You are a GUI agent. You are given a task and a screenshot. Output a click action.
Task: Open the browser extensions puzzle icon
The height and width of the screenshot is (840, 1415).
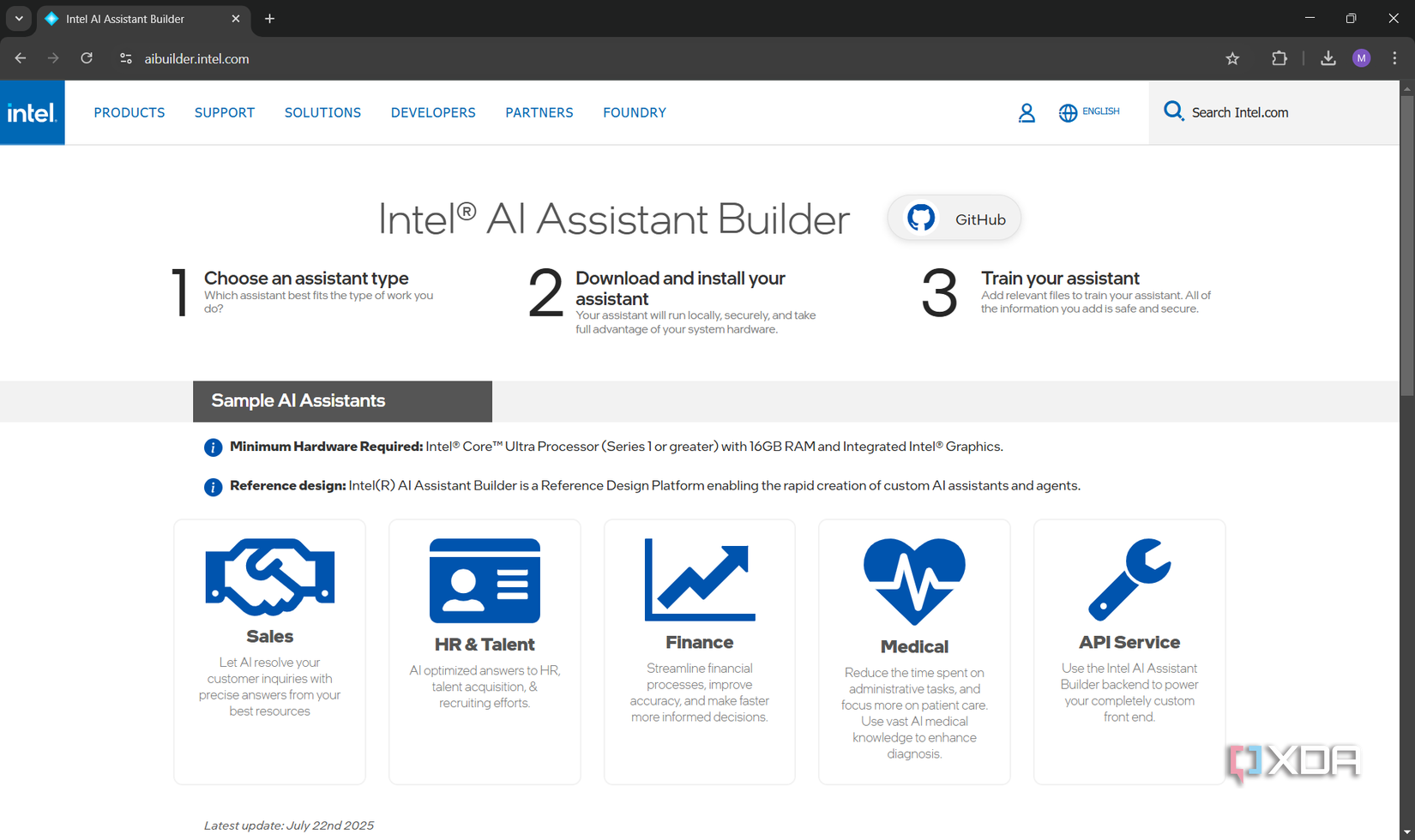1279,58
